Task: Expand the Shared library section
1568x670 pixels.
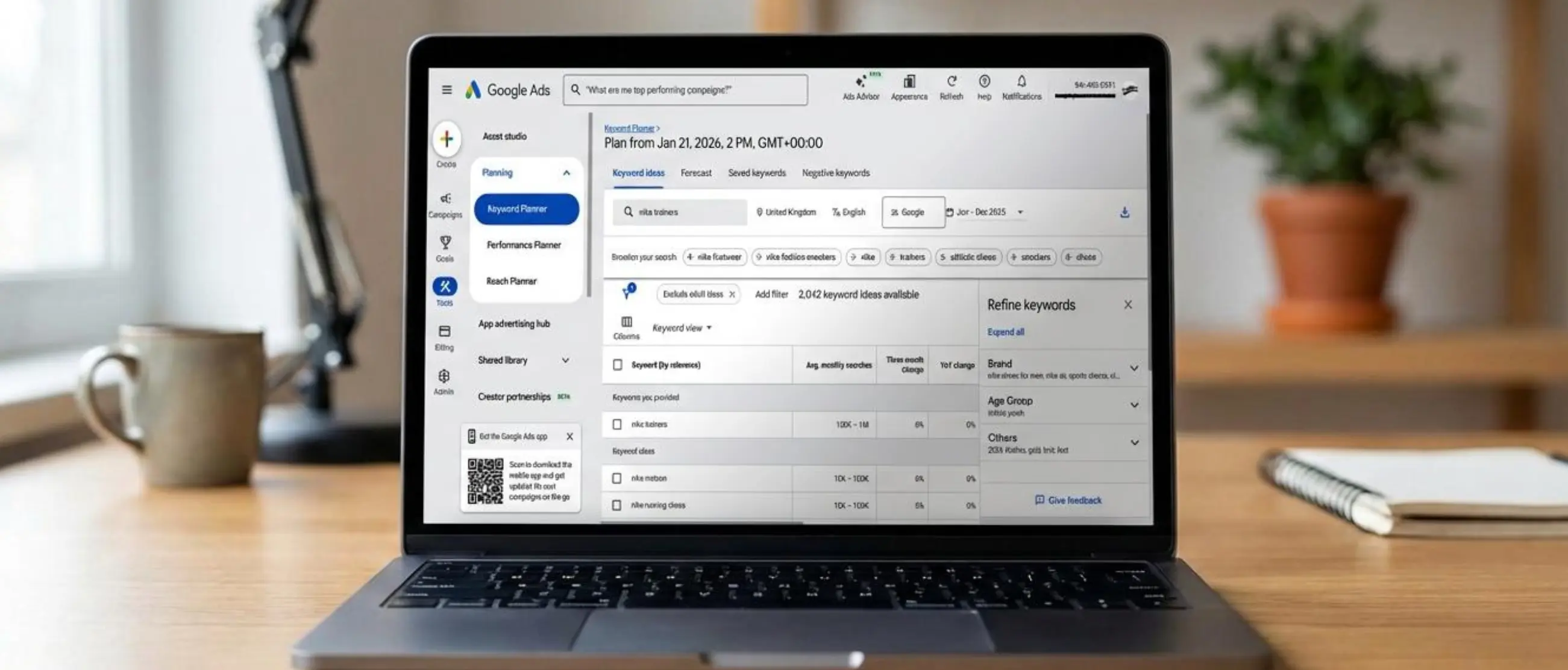Action: (565, 360)
